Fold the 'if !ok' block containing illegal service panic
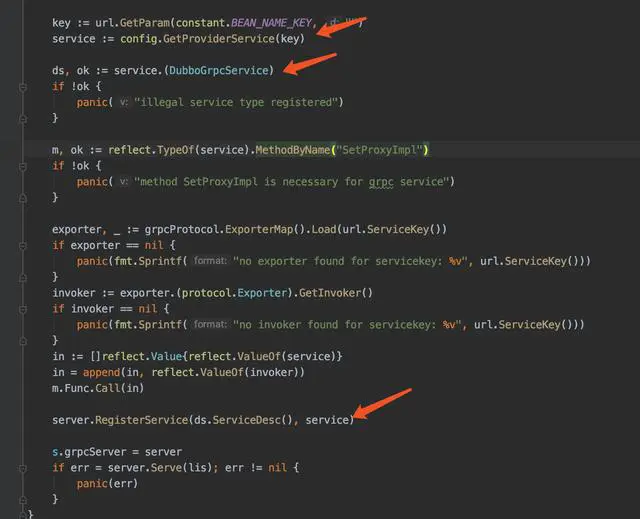640x519 pixels. 23,87
